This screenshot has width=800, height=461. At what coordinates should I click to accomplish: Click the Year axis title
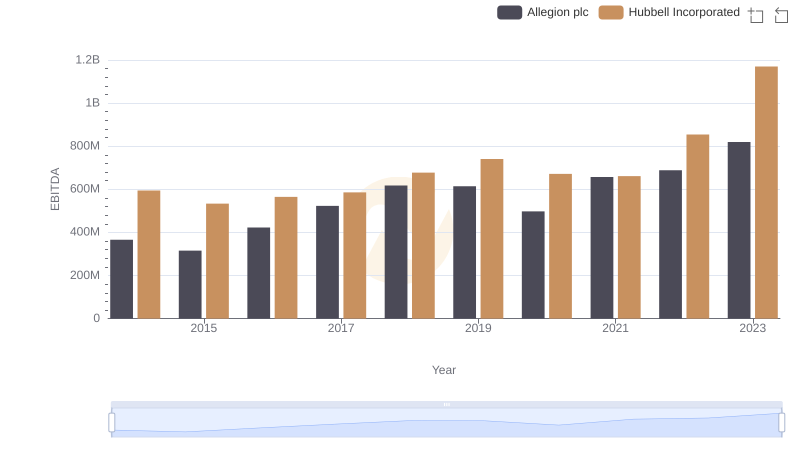click(444, 370)
